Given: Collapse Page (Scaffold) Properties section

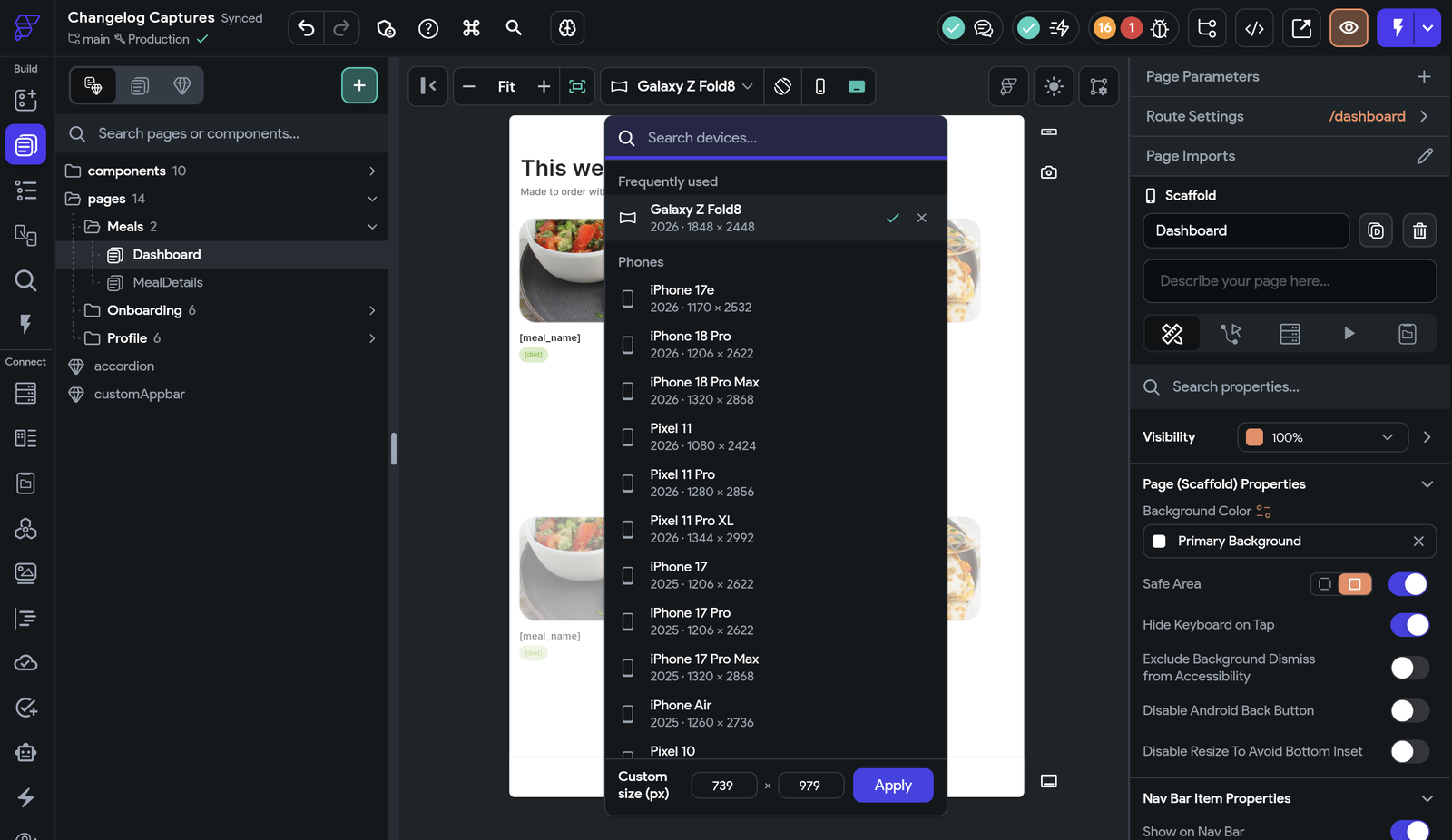Looking at the screenshot, I should (1427, 484).
